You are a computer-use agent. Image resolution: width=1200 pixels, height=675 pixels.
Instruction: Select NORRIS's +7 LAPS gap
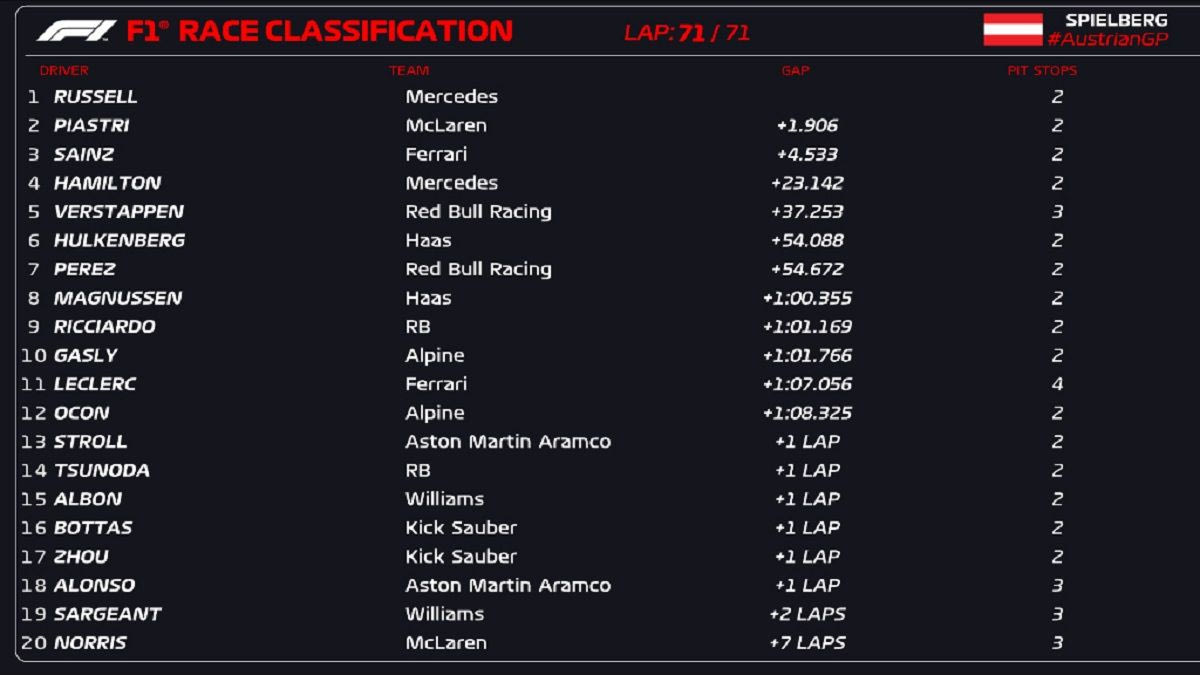pyautogui.click(x=807, y=643)
